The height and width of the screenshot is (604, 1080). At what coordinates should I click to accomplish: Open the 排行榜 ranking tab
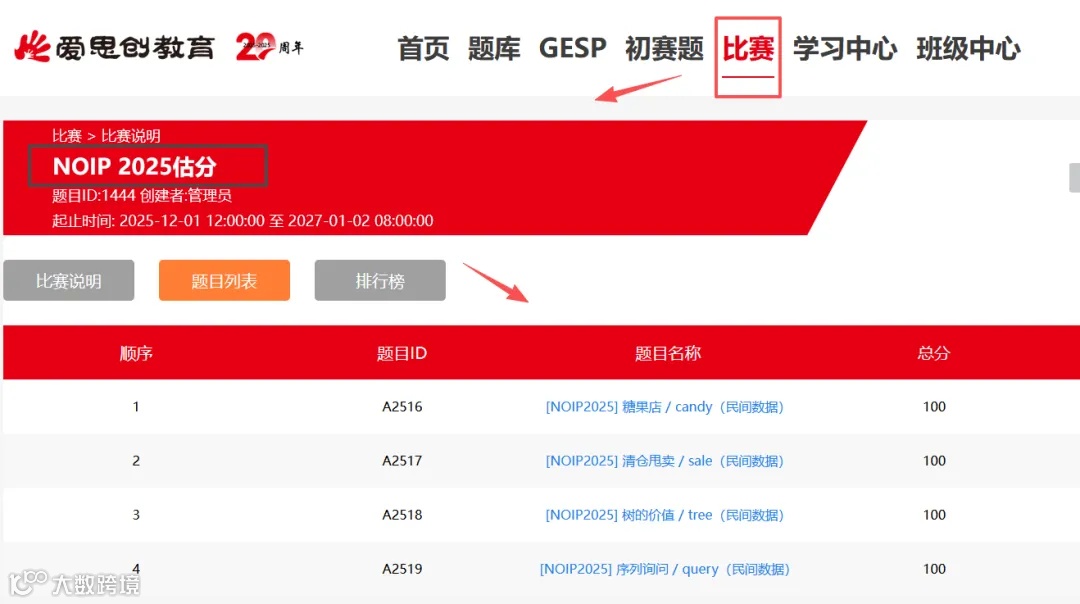click(380, 280)
